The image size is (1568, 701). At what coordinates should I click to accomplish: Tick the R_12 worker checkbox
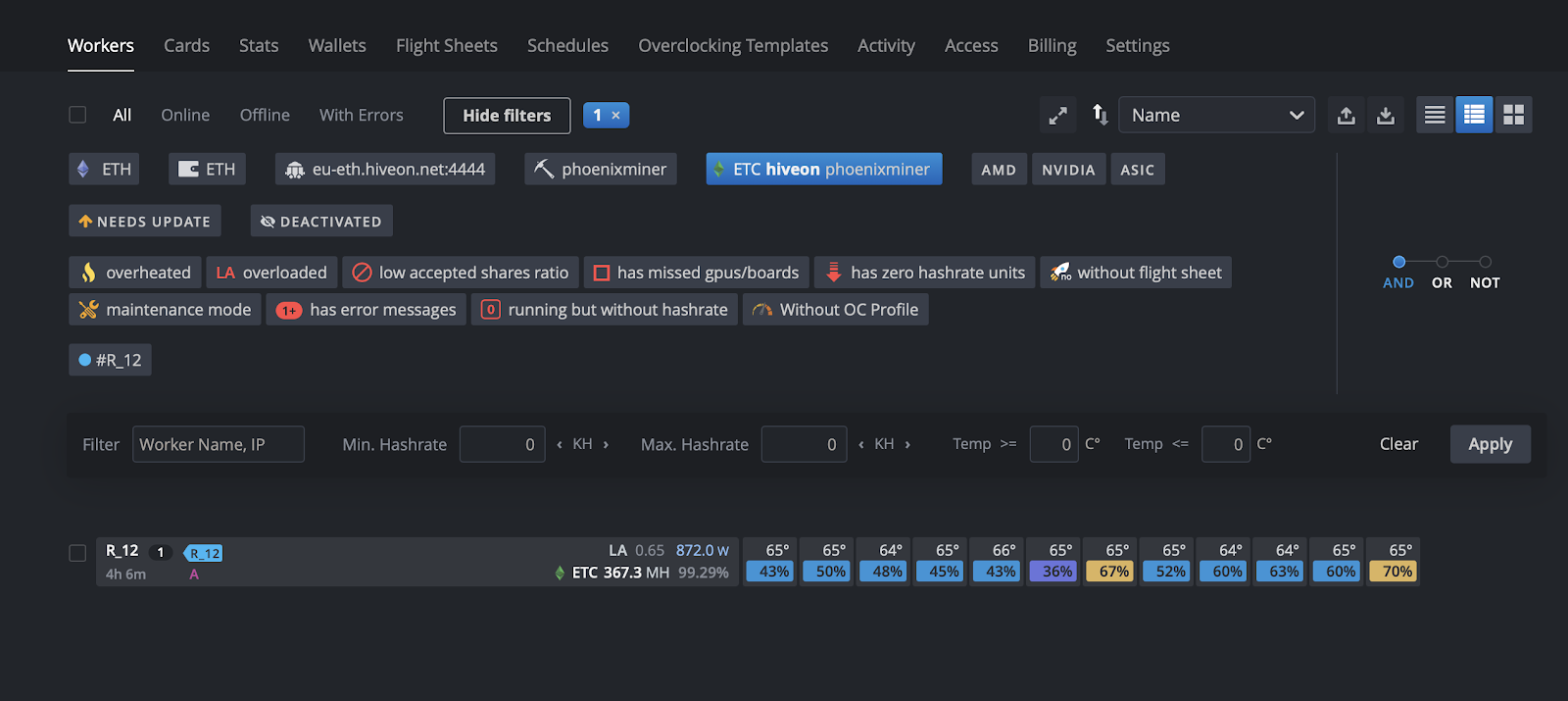[x=77, y=553]
